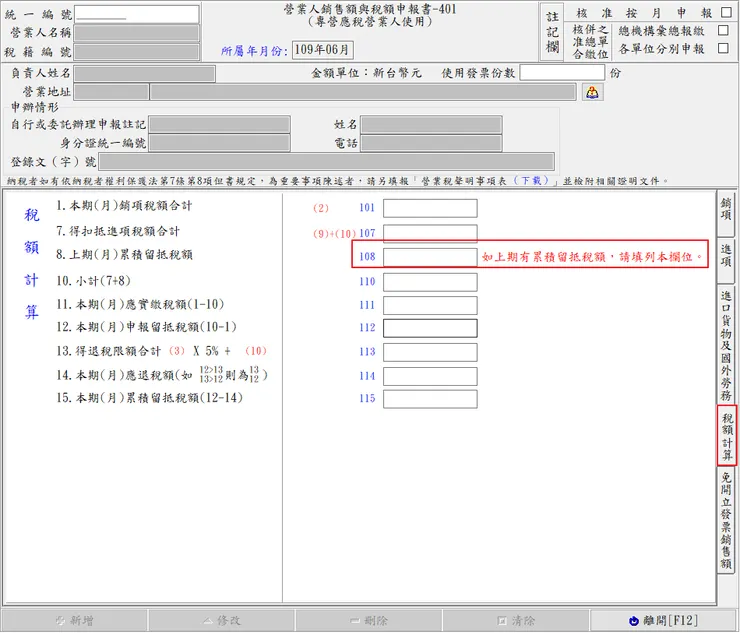Click the 自行或委託辦理申報註記 field
The image size is (740, 633).
(219, 125)
